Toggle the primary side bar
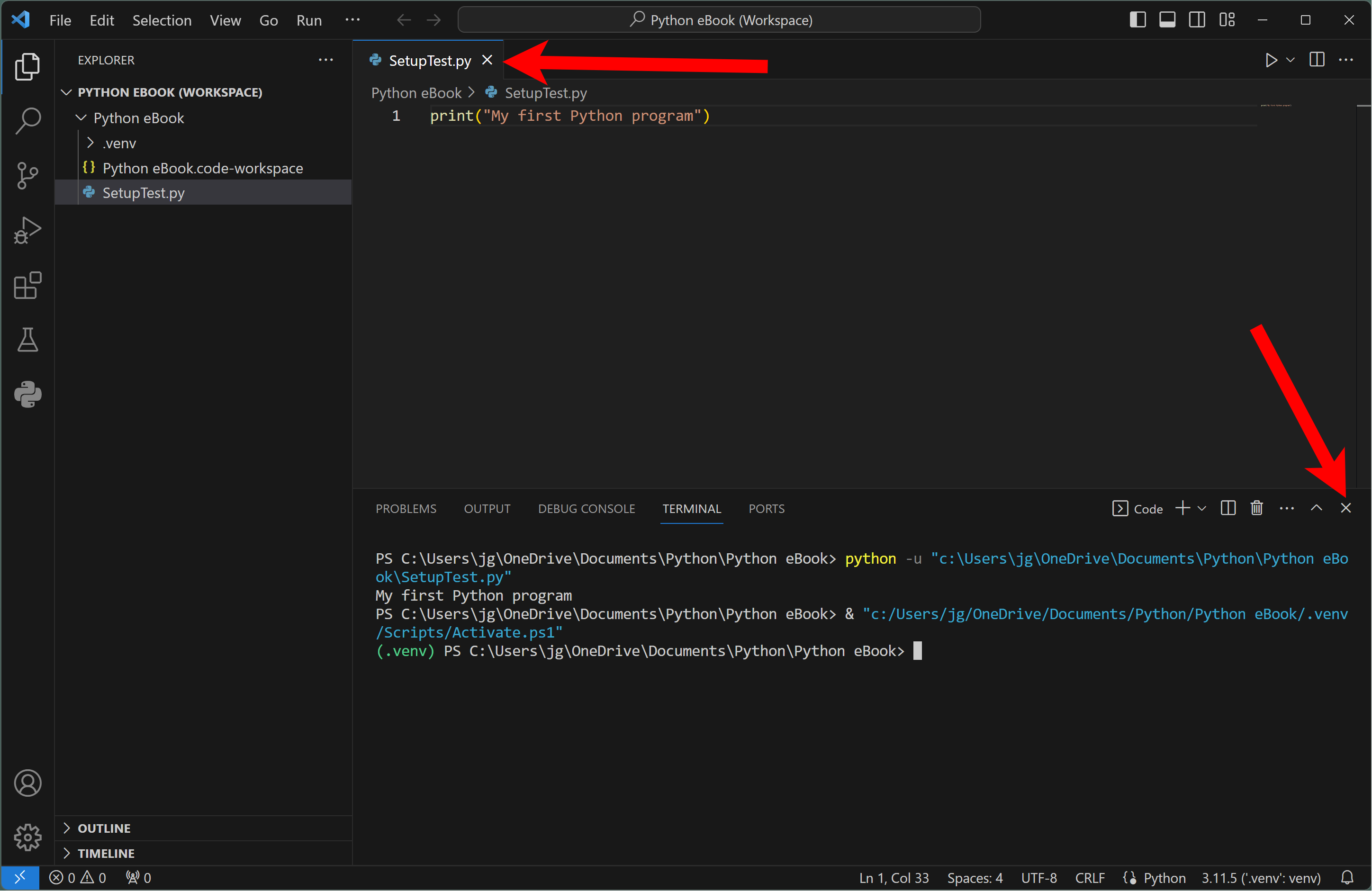Viewport: 1372px width, 891px height. click(x=1138, y=20)
